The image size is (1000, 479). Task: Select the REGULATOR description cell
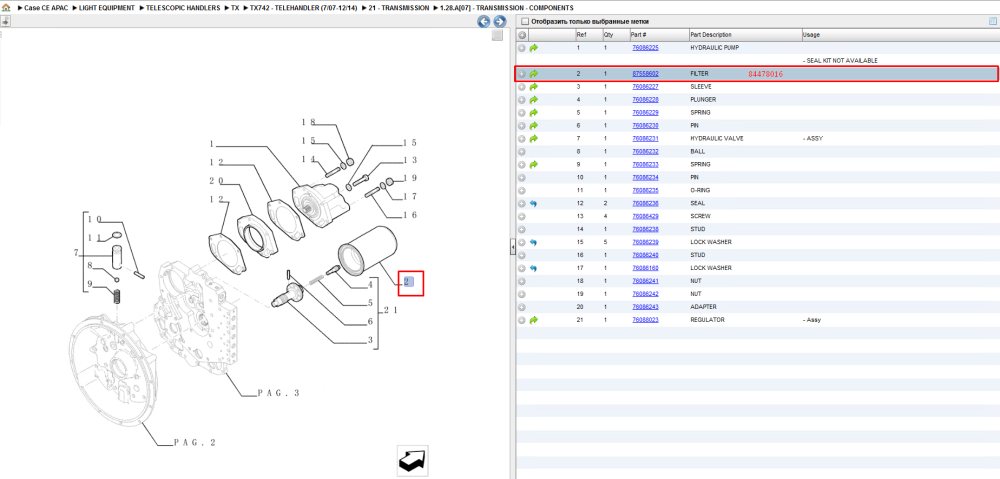[x=708, y=320]
